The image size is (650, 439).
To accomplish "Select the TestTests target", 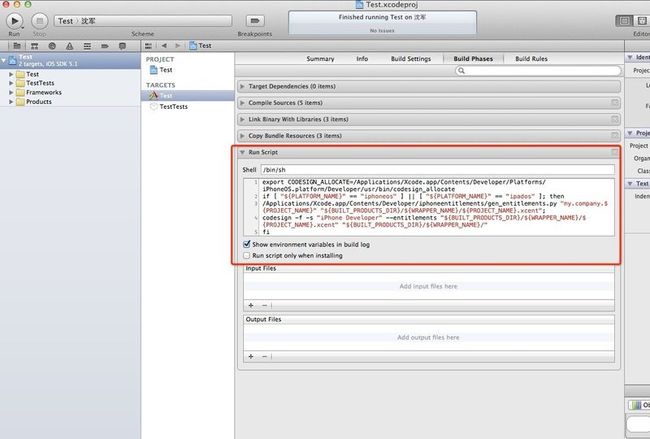I will point(169,107).
